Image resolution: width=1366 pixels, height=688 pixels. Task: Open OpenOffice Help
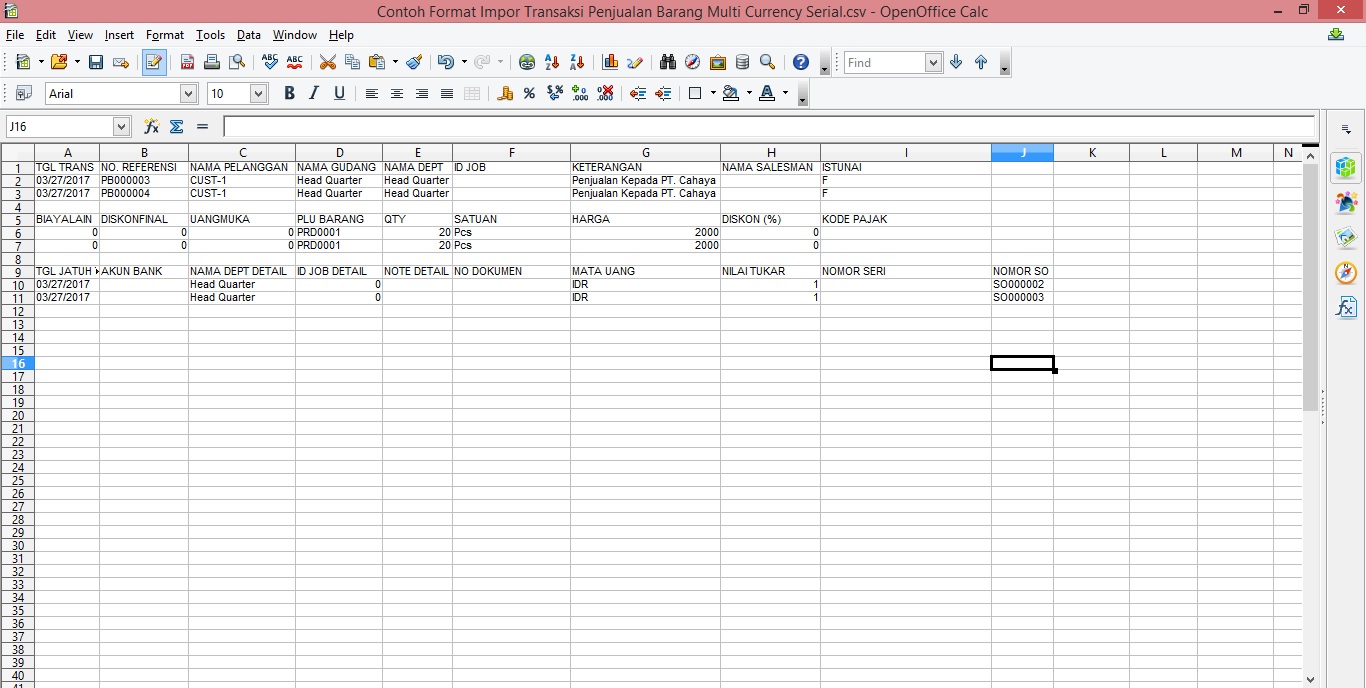[x=800, y=62]
